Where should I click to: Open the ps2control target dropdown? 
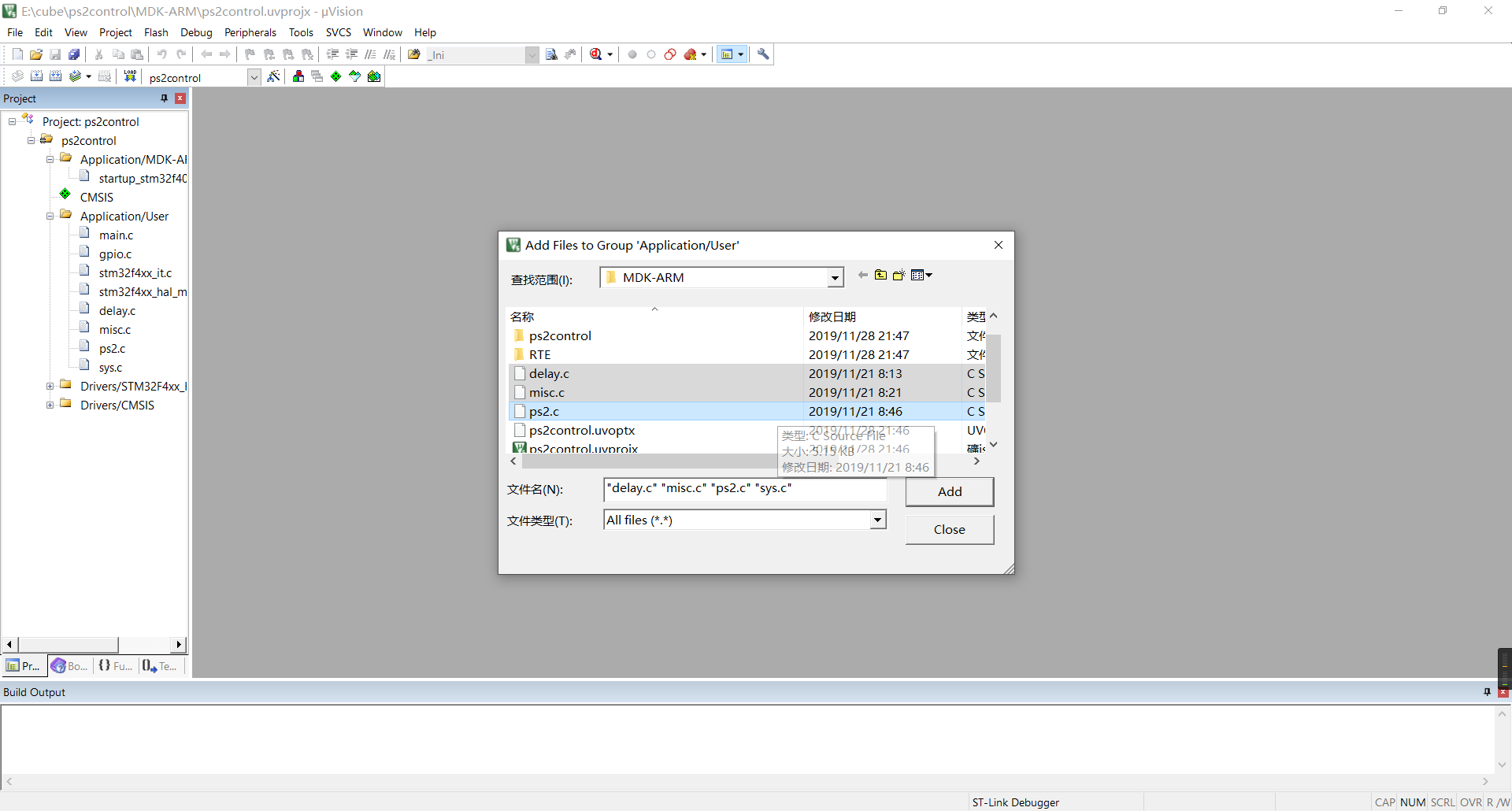[254, 77]
